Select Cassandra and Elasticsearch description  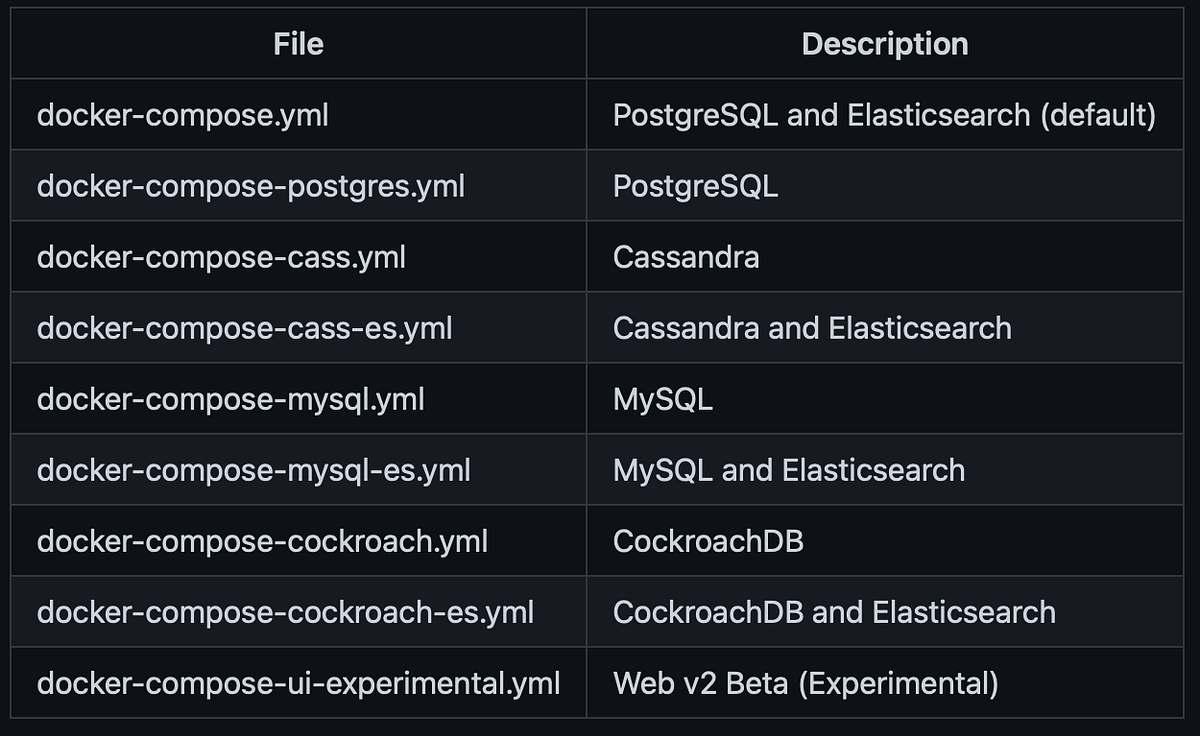[812, 329]
